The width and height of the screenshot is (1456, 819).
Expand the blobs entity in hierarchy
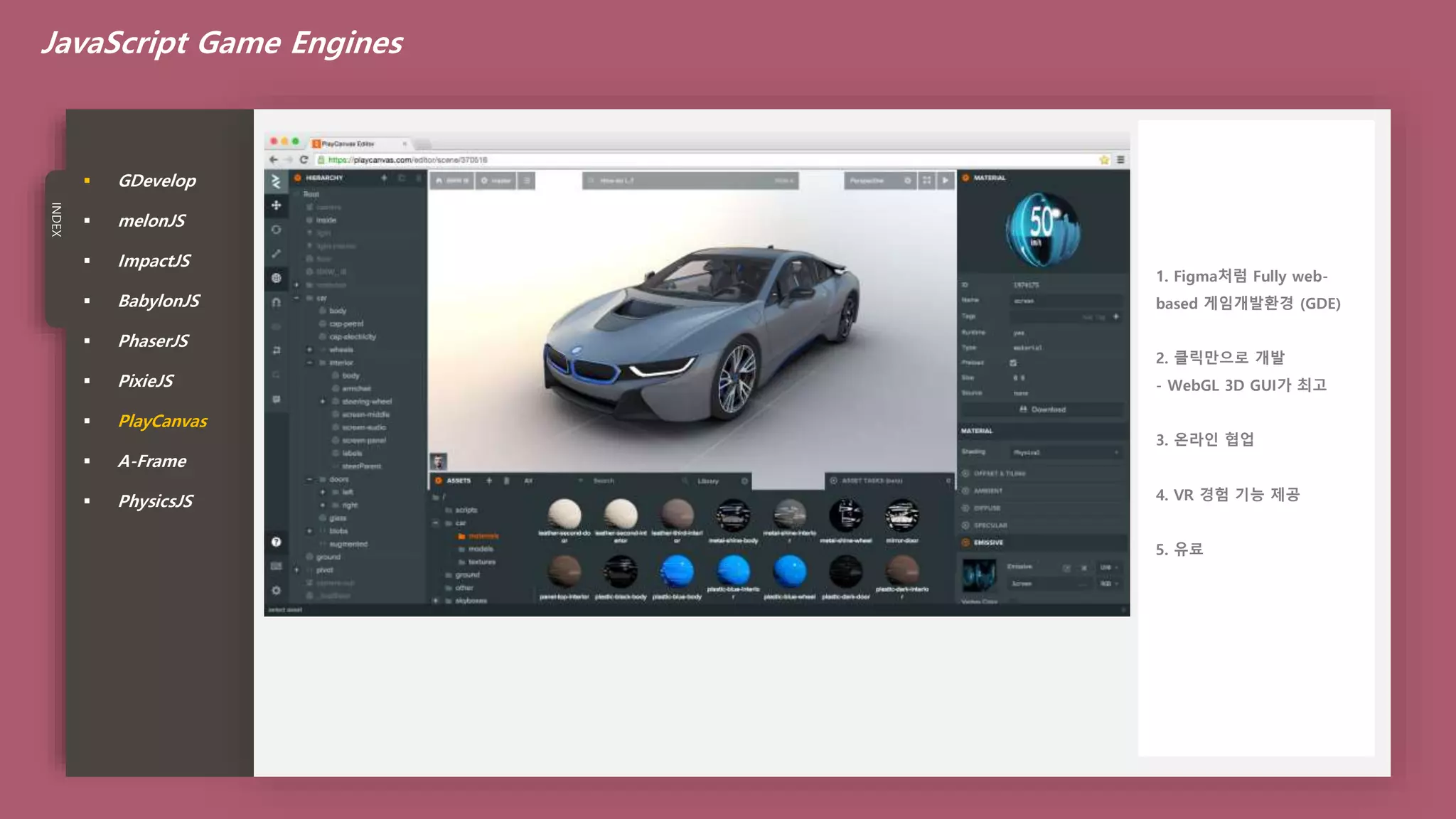tap(309, 531)
